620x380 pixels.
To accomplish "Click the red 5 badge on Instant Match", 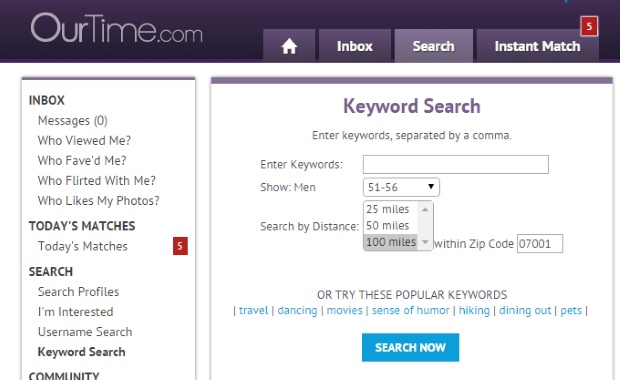I will 589,26.
